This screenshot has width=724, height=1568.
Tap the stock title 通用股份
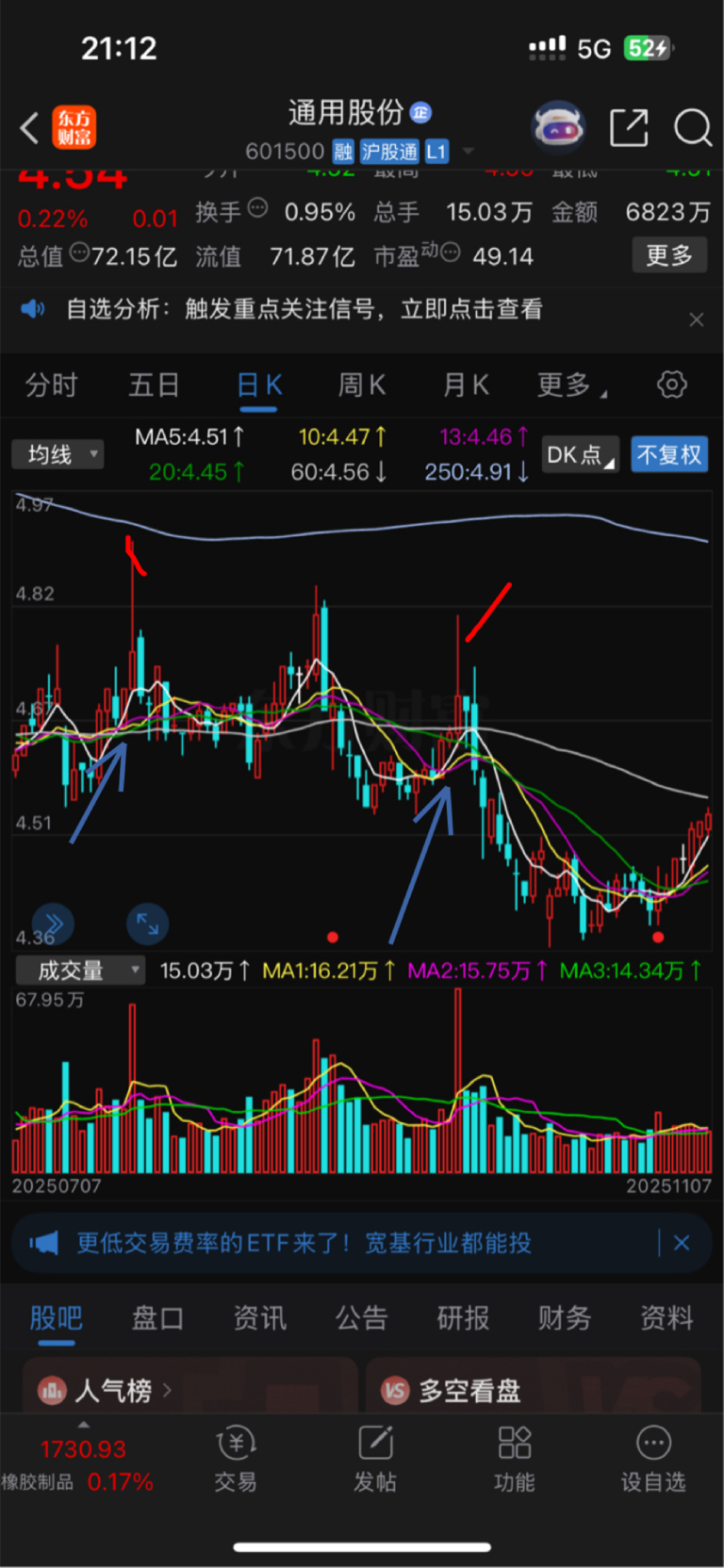(x=345, y=113)
